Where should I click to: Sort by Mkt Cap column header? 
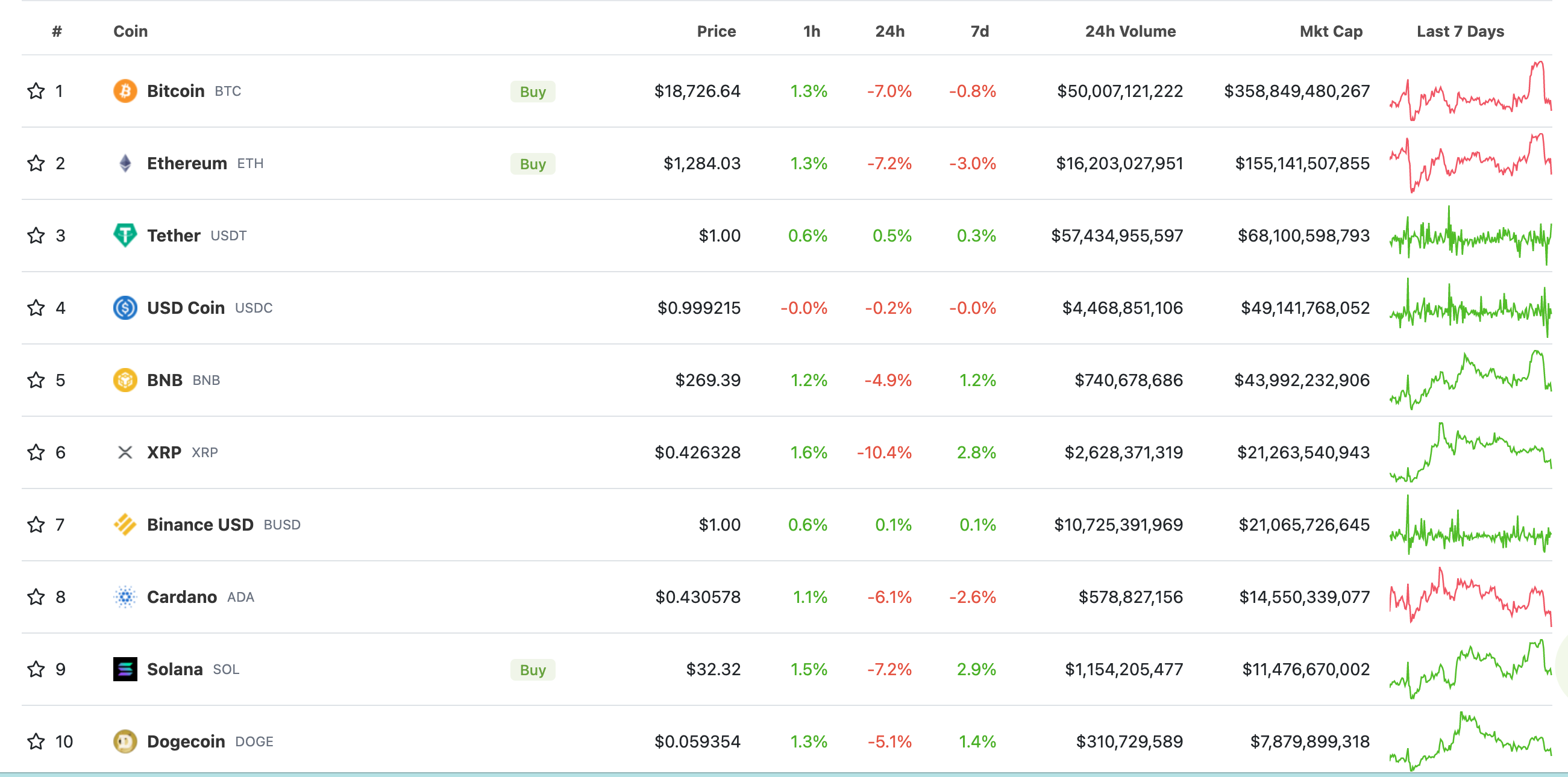coord(1331,32)
